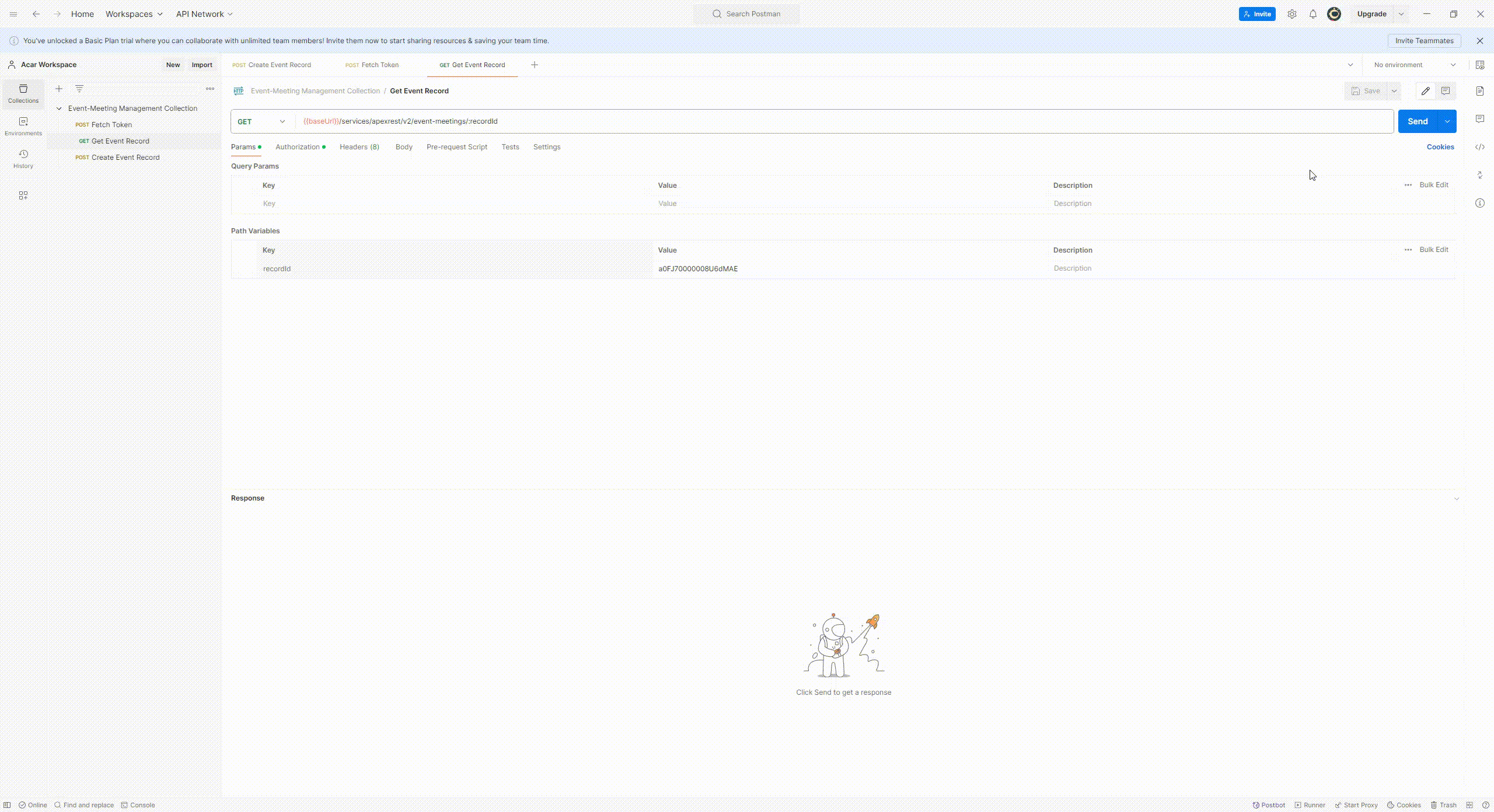Click the notifications bell icon
Screen dimensions: 1494x812
click(x=1313, y=14)
